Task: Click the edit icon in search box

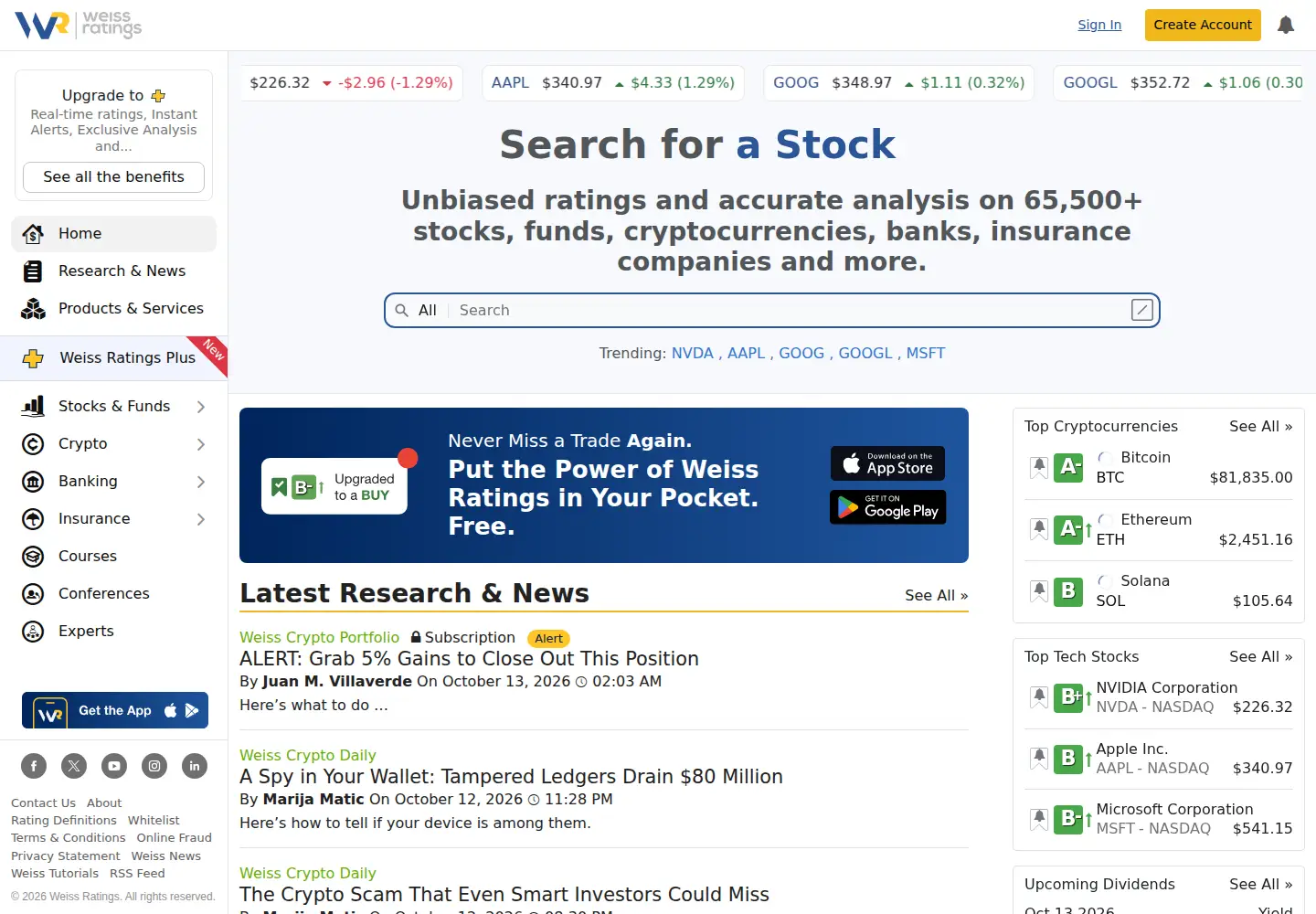Action: pos(1142,310)
